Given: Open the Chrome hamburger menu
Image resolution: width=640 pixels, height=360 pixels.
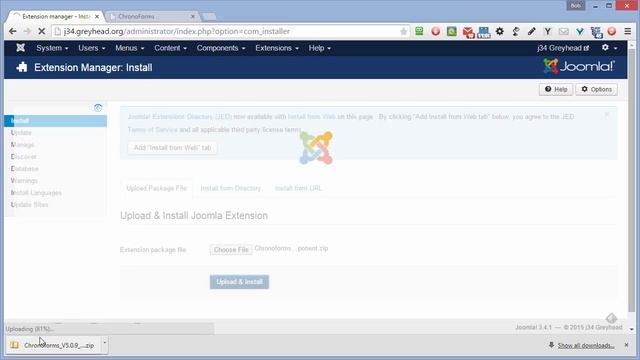Looking at the screenshot, I should tap(628, 31).
